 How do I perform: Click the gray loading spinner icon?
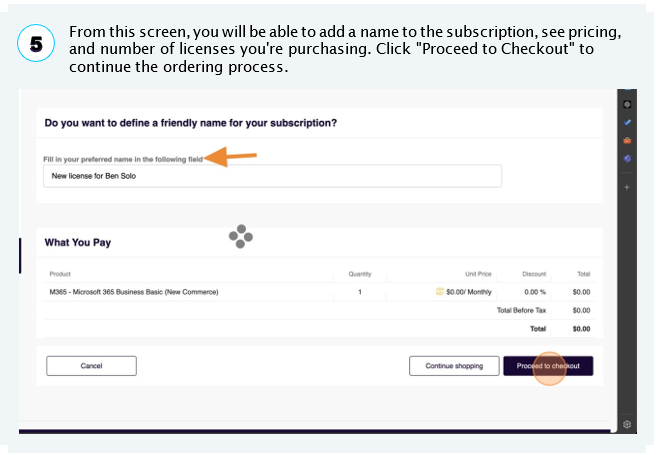tap(241, 236)
